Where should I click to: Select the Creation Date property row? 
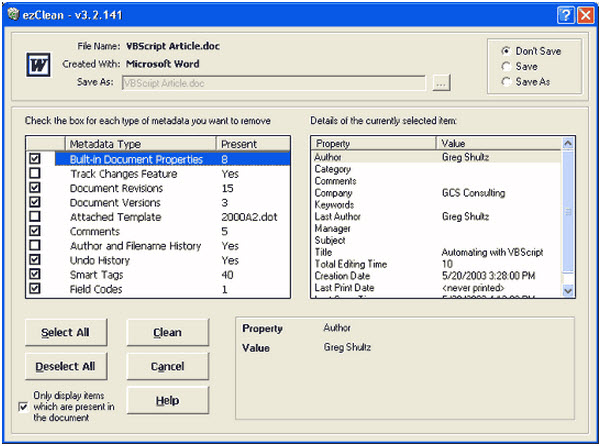pyautogui.click(x=437, y=275)
